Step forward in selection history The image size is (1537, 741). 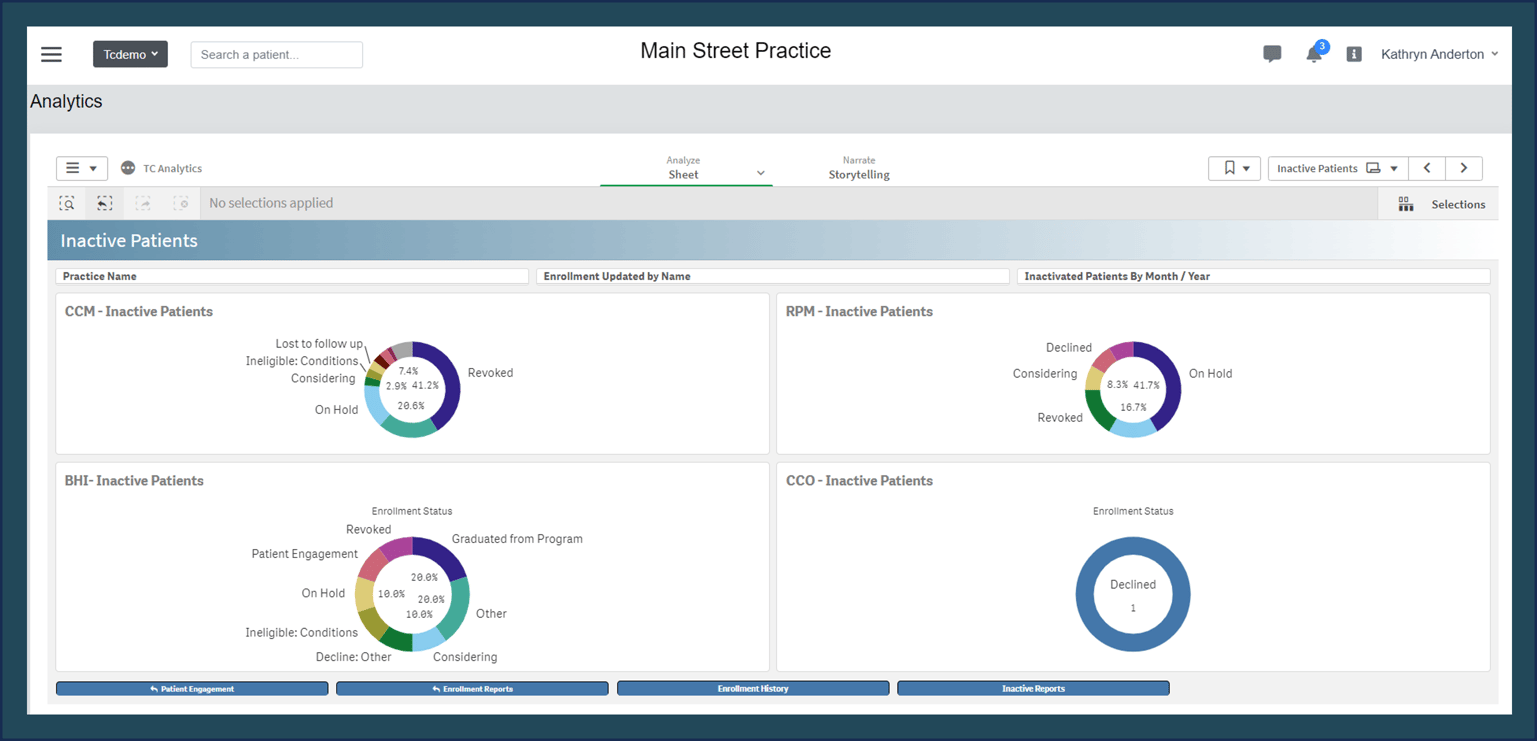[143, 203]
